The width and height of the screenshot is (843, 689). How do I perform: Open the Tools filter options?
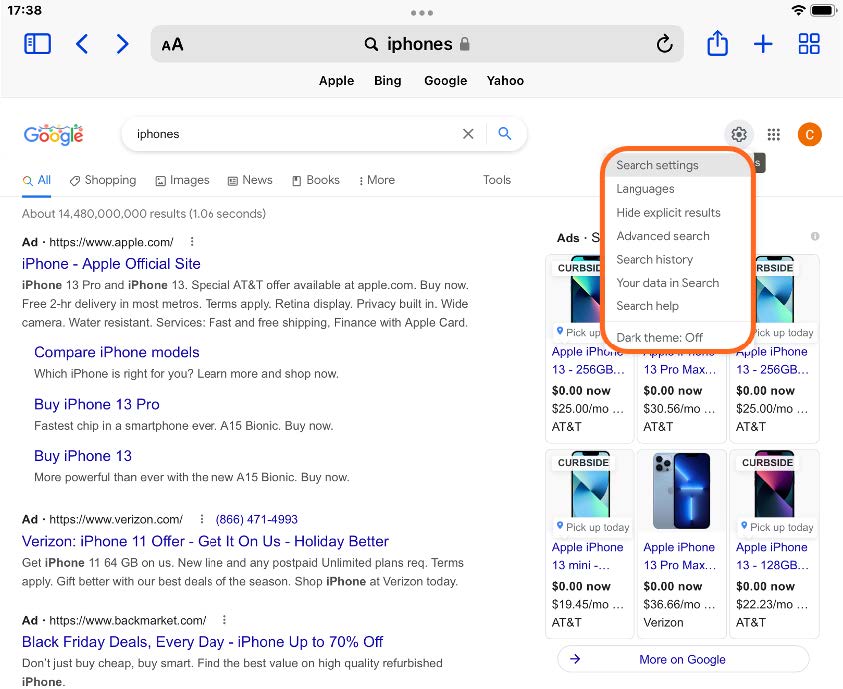tap(496, 180)
